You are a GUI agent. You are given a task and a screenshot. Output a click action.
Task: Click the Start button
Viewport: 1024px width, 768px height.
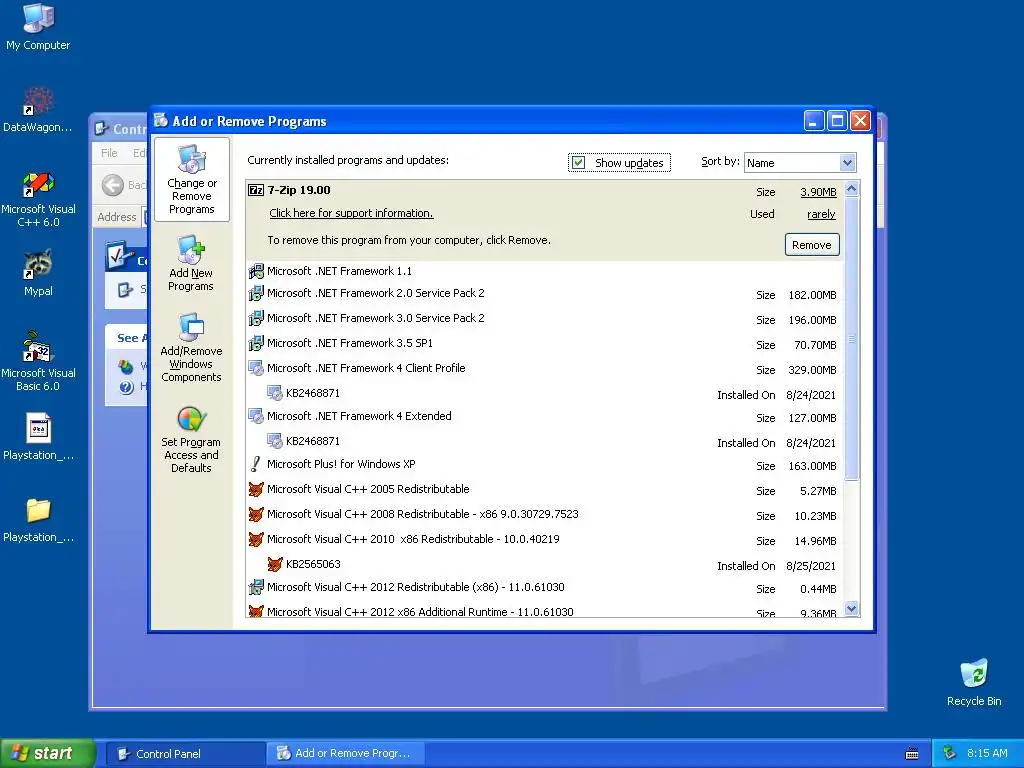click(47, 754)
